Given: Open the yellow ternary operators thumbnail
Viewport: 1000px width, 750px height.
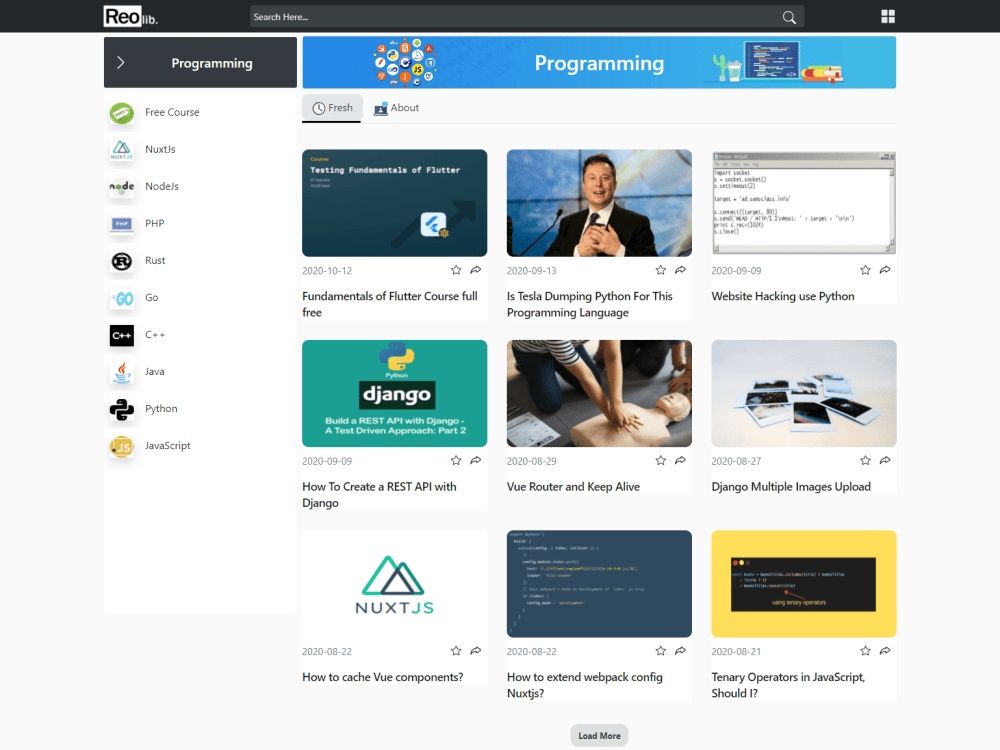Looking at the screenshot, I should [804, 584].
